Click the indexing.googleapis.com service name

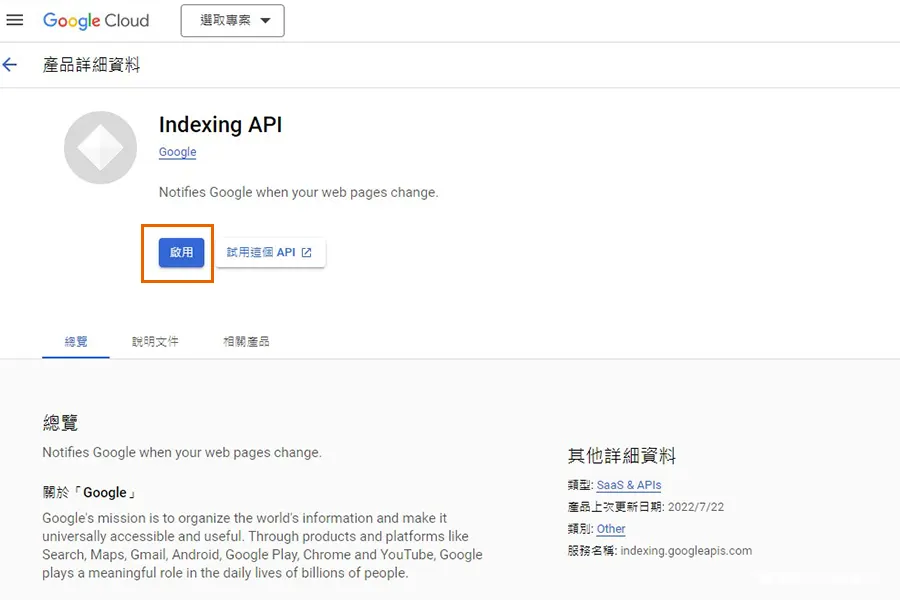[x=686, y=551]
